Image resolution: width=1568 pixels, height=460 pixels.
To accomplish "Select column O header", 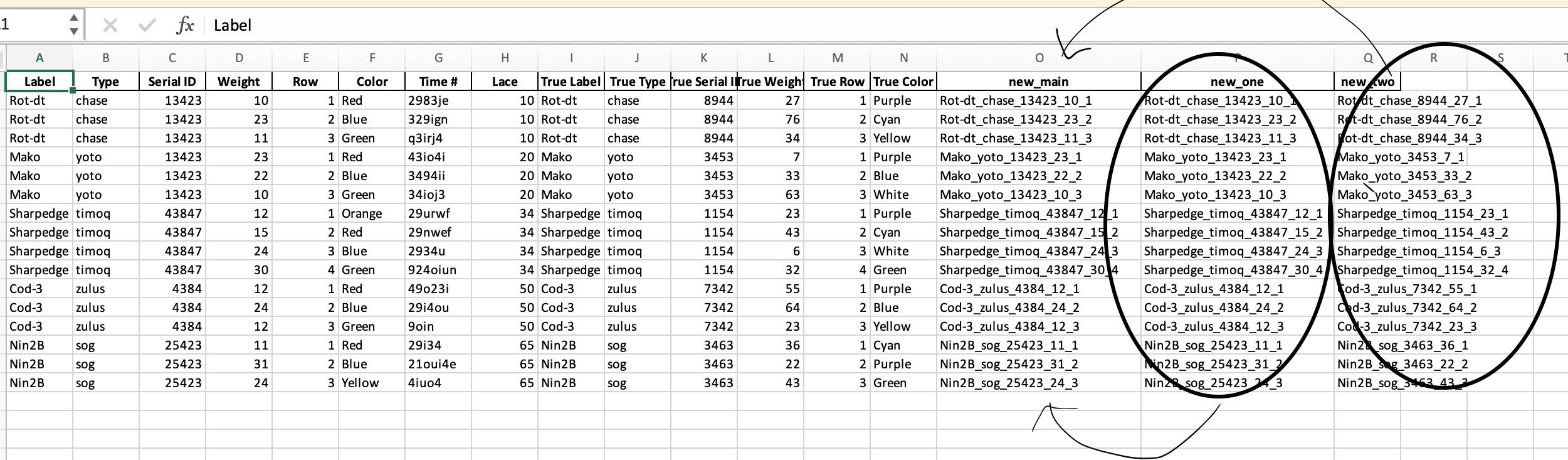I will click(x=1039, y=58).
